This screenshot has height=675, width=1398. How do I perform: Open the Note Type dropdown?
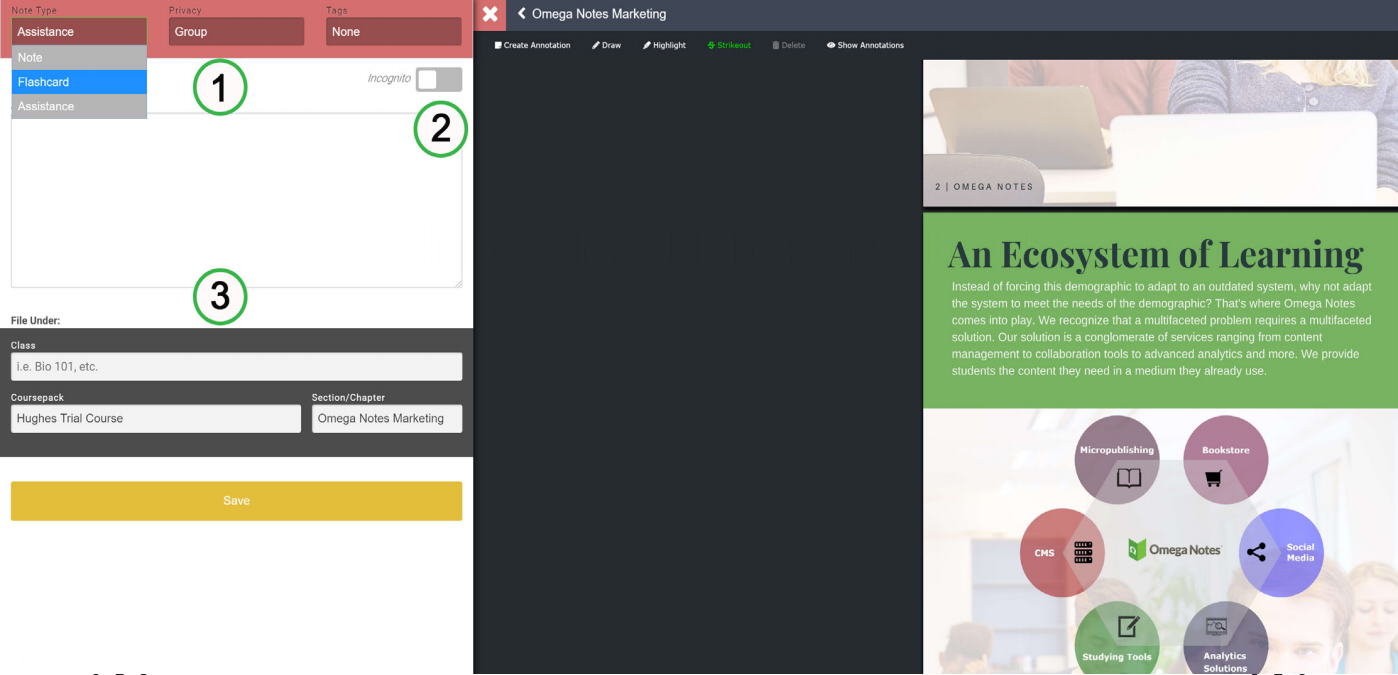tap(79, 32)
